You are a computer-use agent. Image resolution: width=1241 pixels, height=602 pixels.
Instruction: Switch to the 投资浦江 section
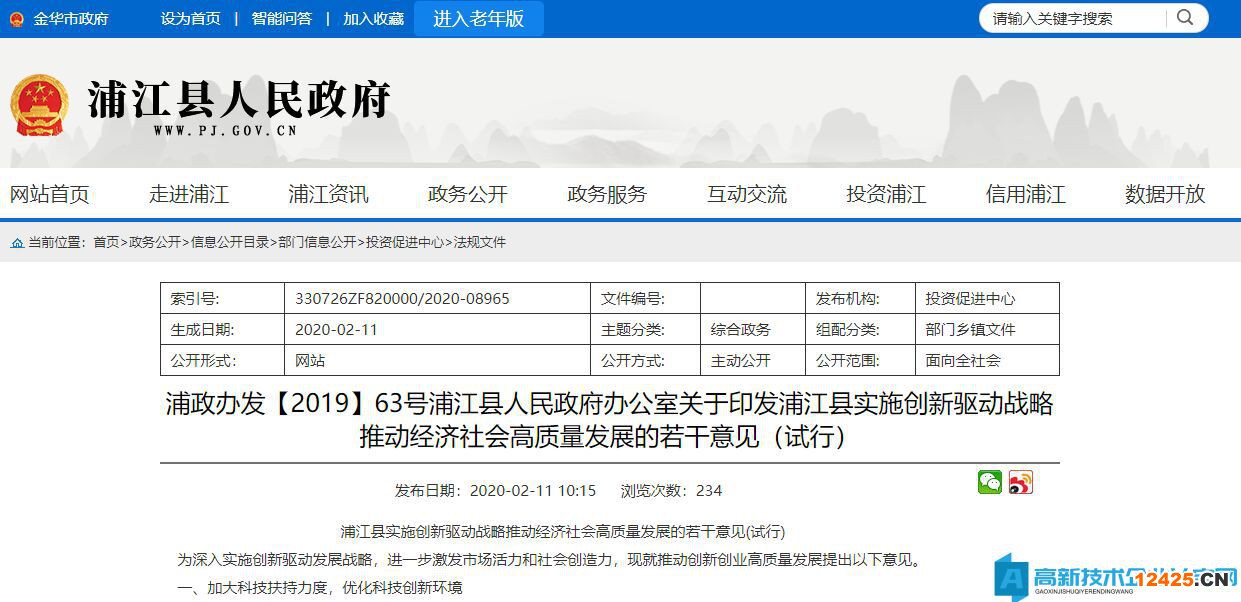pos(885,195)
